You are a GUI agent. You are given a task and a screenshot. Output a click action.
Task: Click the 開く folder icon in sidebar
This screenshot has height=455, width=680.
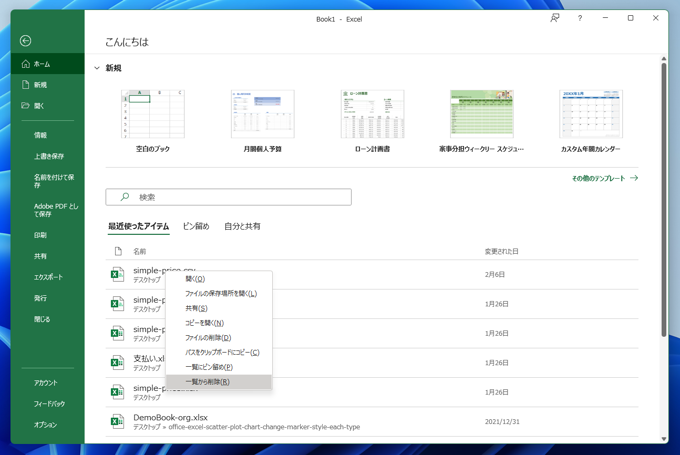(x=26, y=105)
